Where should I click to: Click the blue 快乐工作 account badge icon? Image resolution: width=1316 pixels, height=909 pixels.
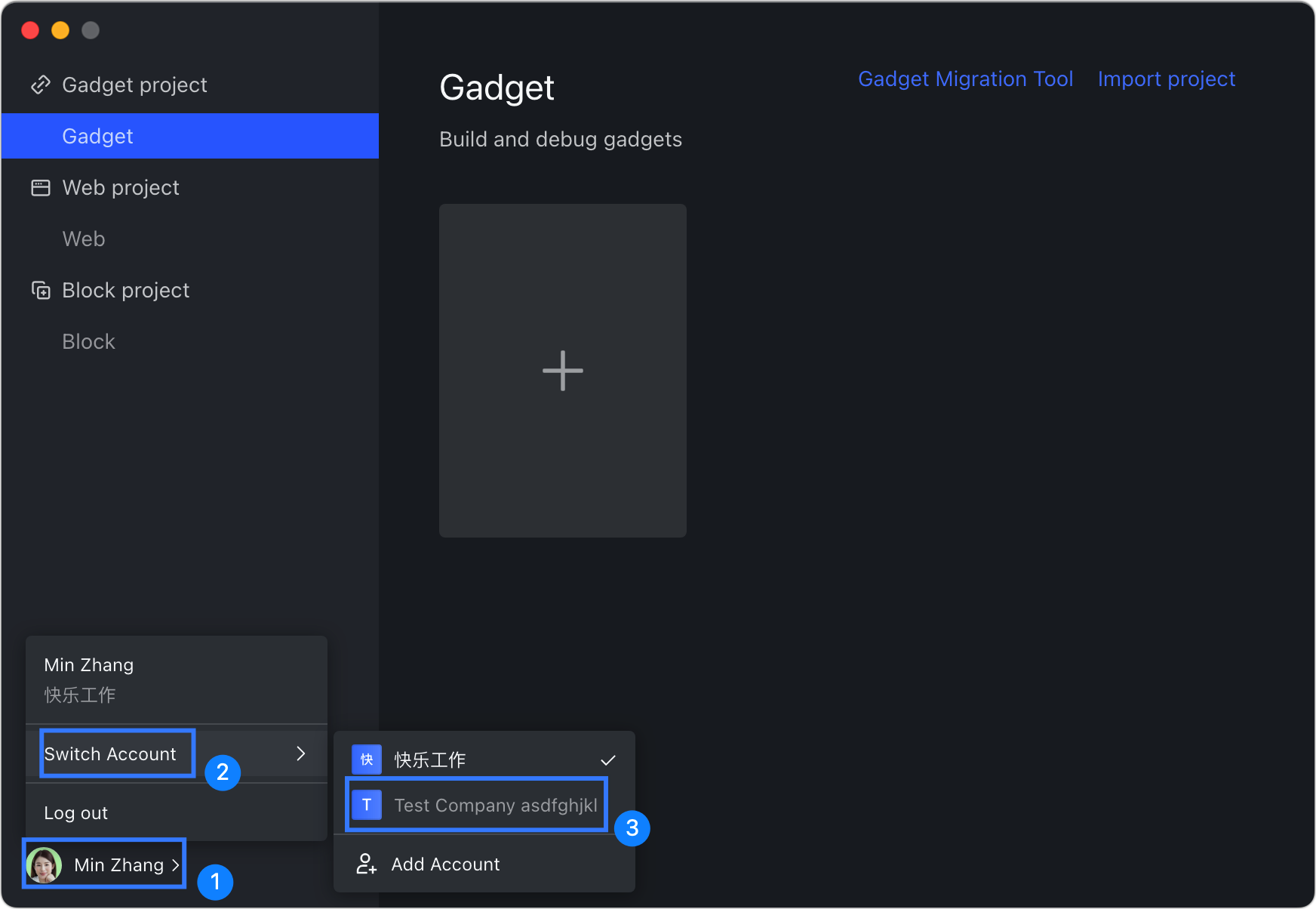pyautogui.click(x=367, y=760)
